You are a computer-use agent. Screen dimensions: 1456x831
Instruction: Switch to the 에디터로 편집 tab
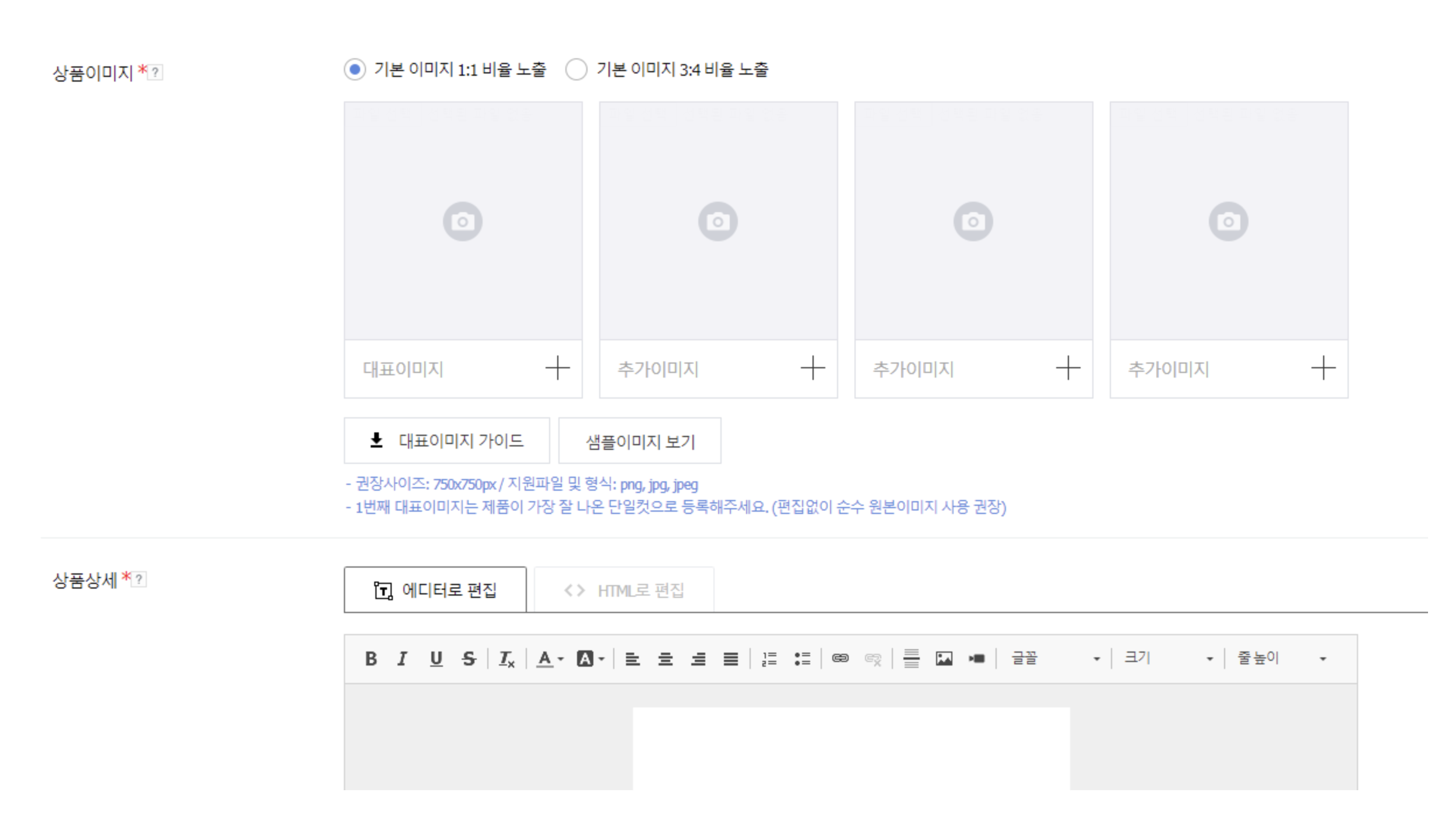[435, 590]
